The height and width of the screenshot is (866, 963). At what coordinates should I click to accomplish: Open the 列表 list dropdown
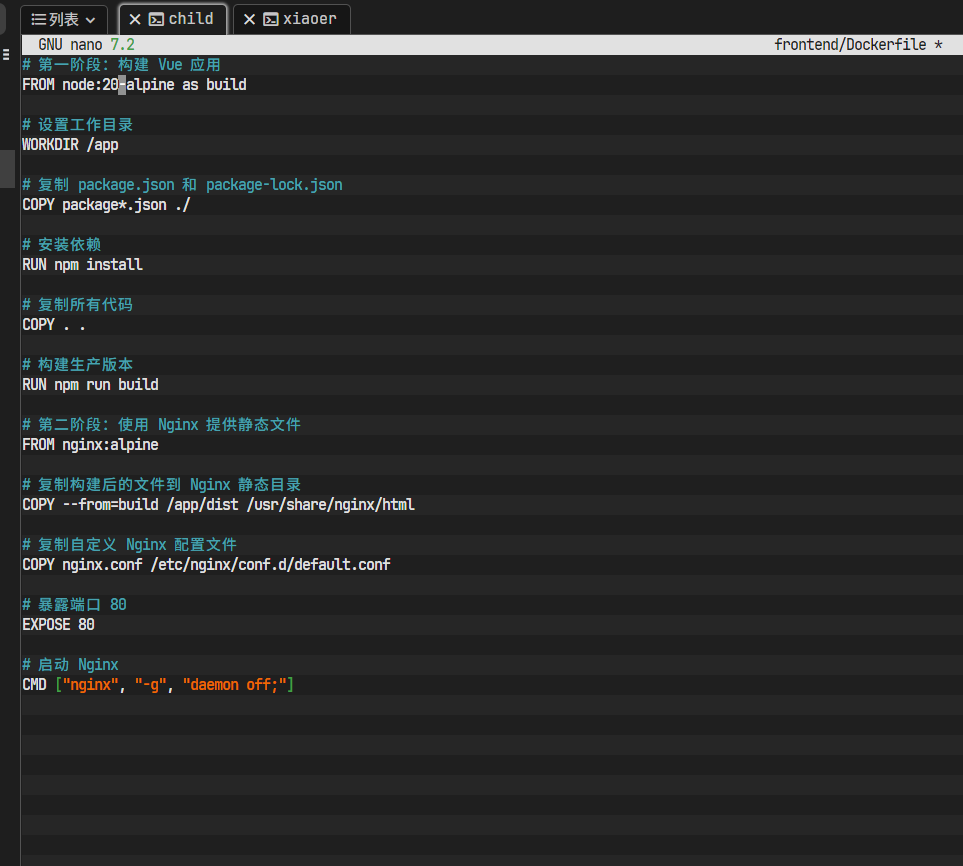point(64,20)
